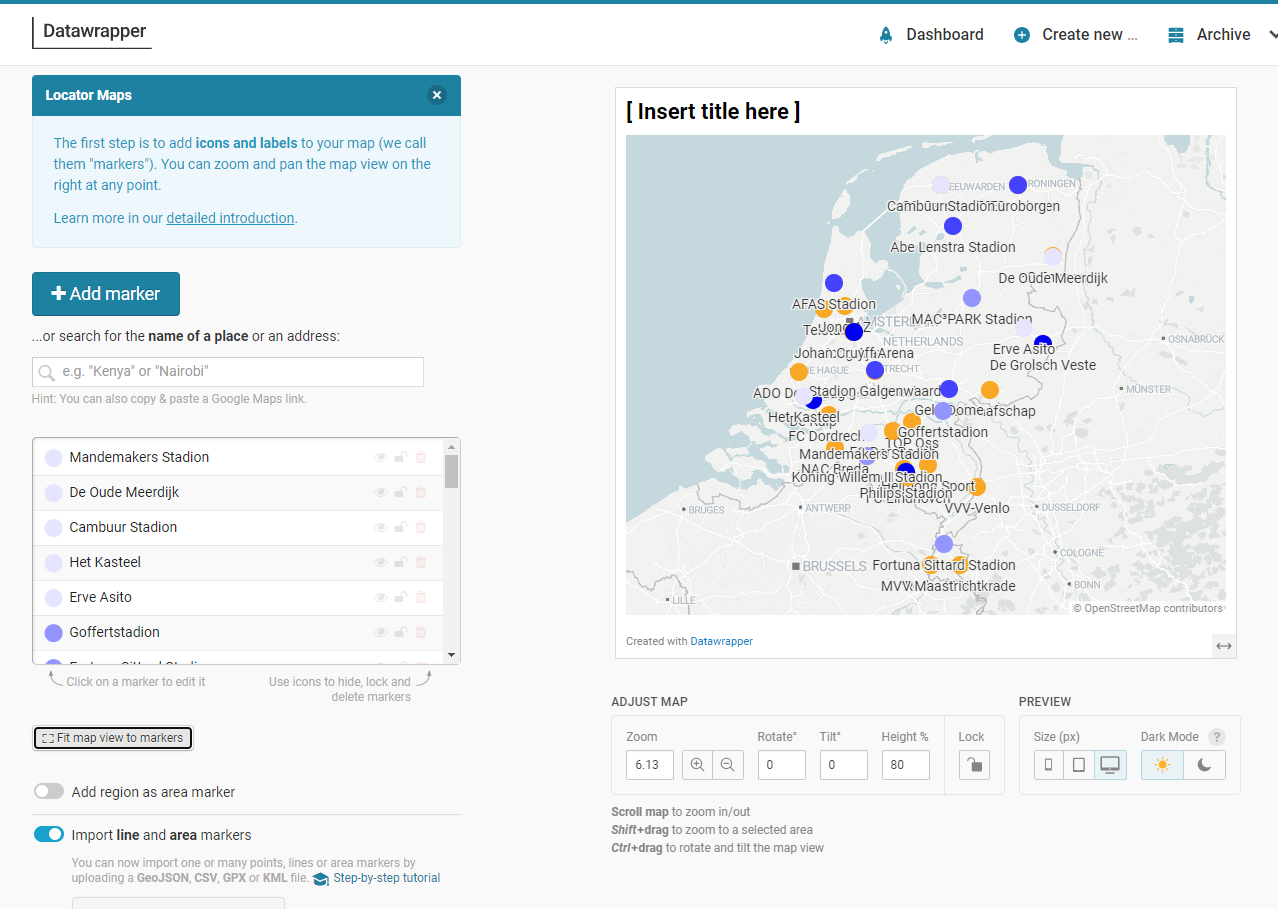Hide the Het Kasteel marker

point(381,562)
